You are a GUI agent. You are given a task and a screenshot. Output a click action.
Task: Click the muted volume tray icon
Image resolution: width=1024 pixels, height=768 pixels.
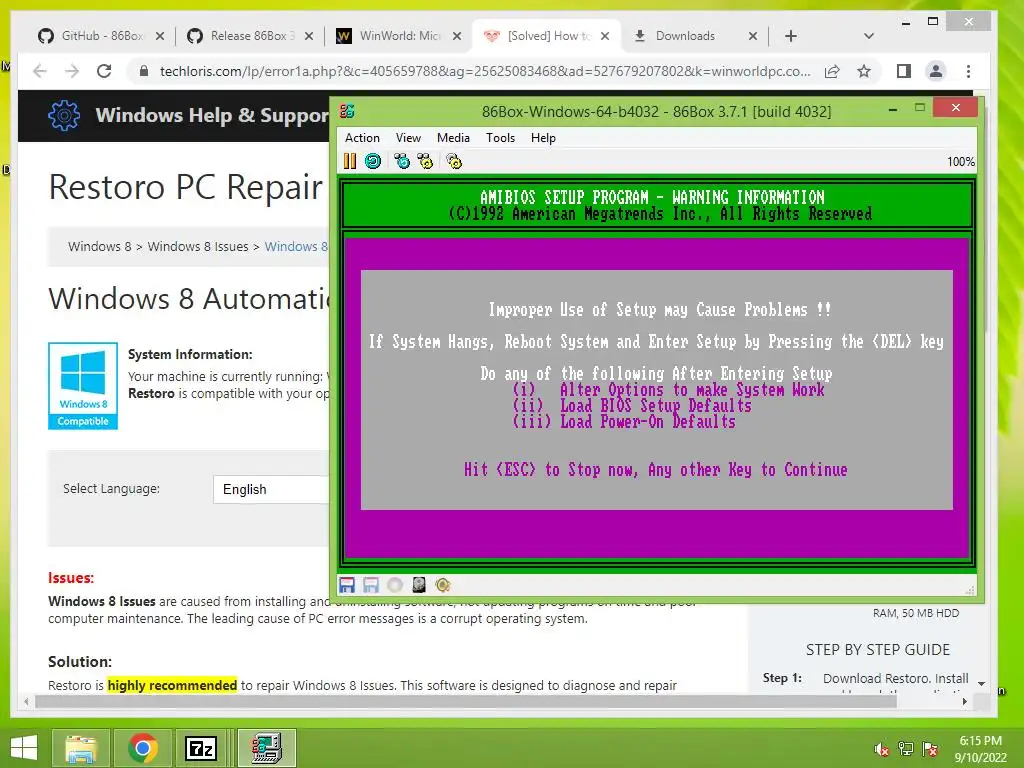tap(881, 749)
